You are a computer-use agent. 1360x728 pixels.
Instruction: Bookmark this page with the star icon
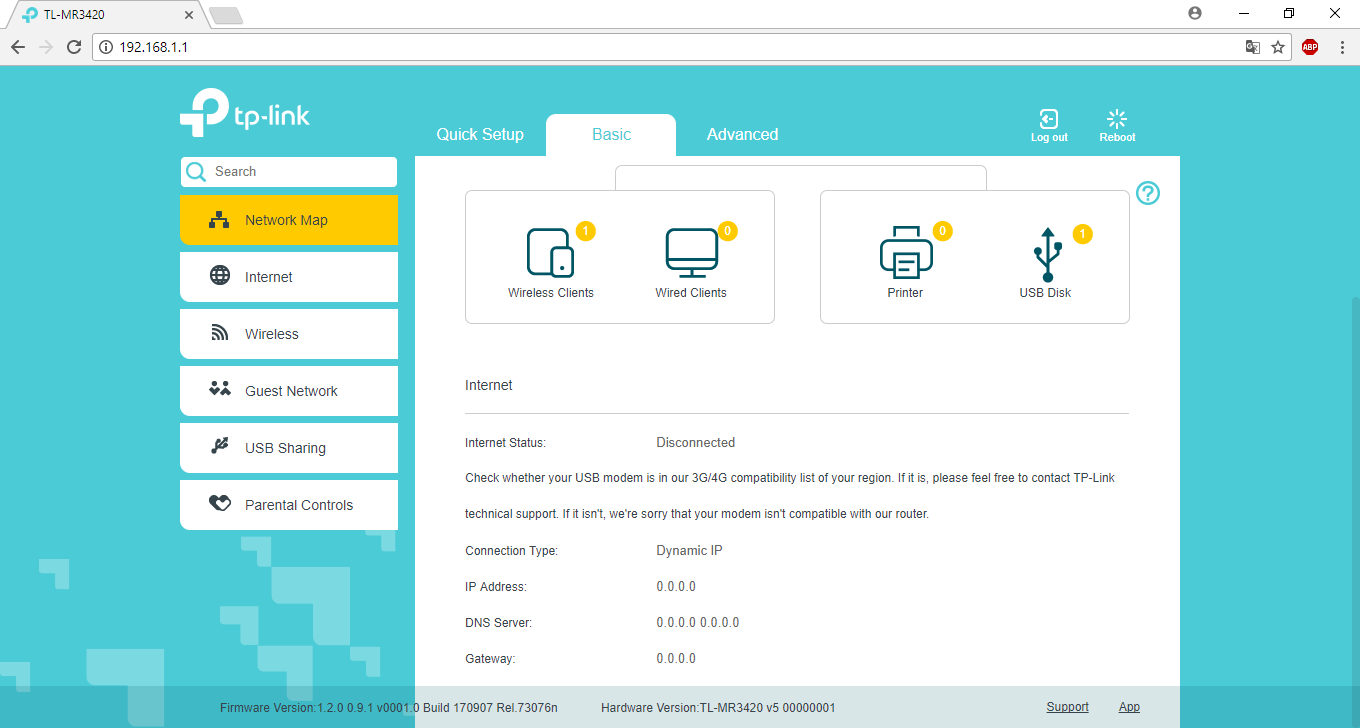click(x=1278, y=47)
